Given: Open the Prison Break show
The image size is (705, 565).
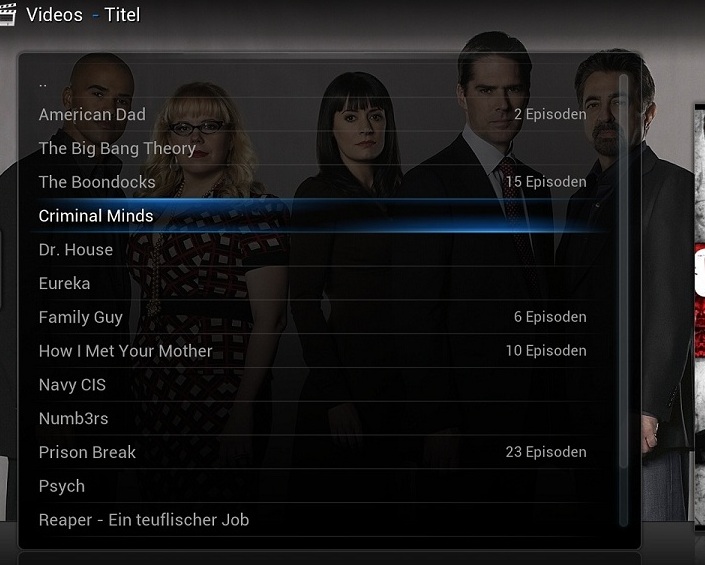Looking at the screenshot, I should click(317, 452).
